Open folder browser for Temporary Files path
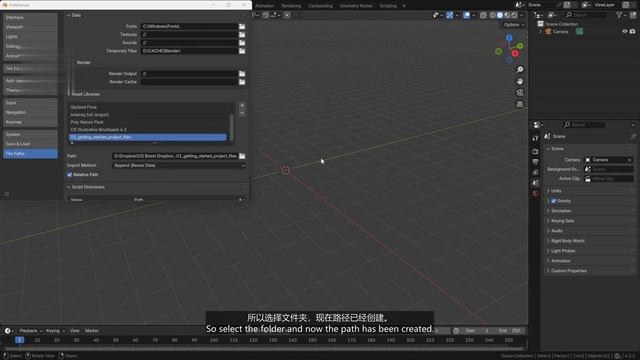640x360 pixels. (242, 51)
